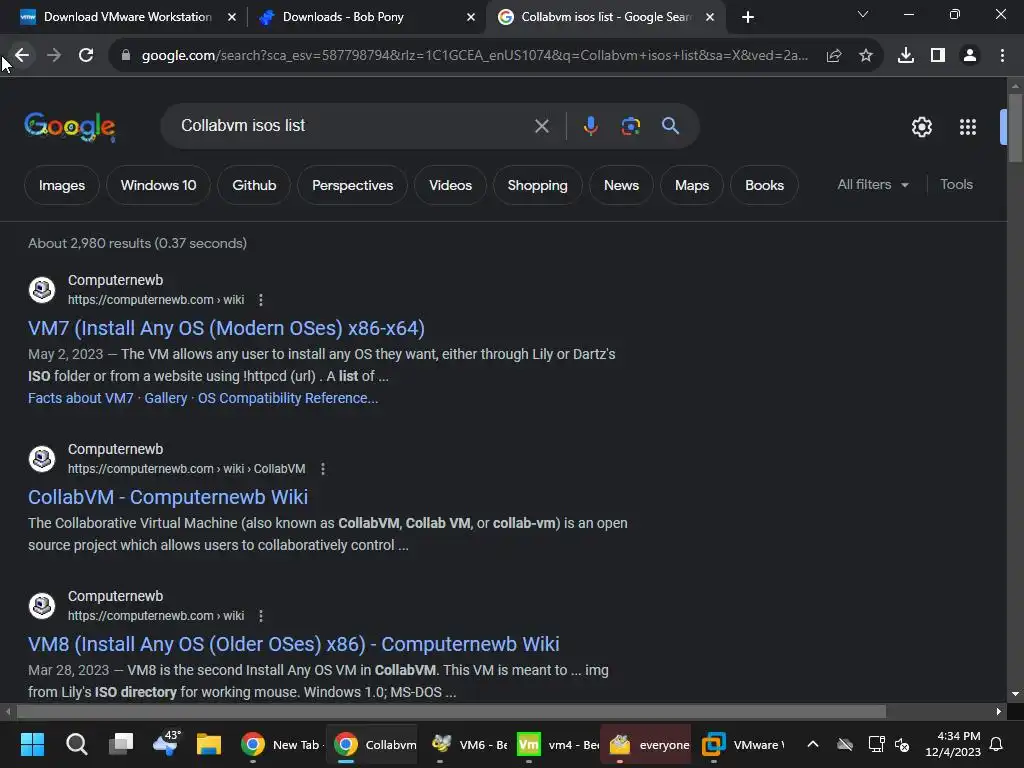Viewport: 1024px width, 768px height.
Task: Open more options for VM7 result
Action: point(261,300)
